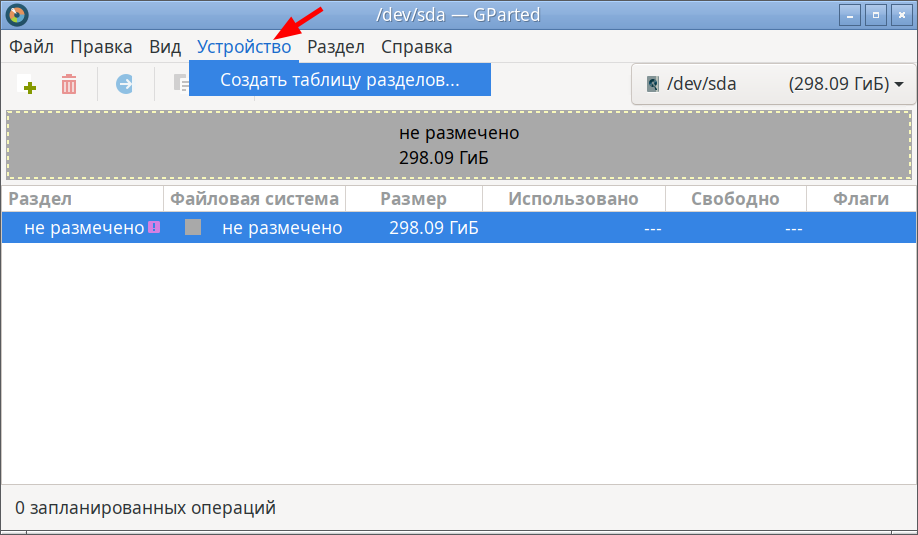The height and width of the screenshot is (535, 918).
Task: Maximize the GParted window
Action: click(876, 15)
